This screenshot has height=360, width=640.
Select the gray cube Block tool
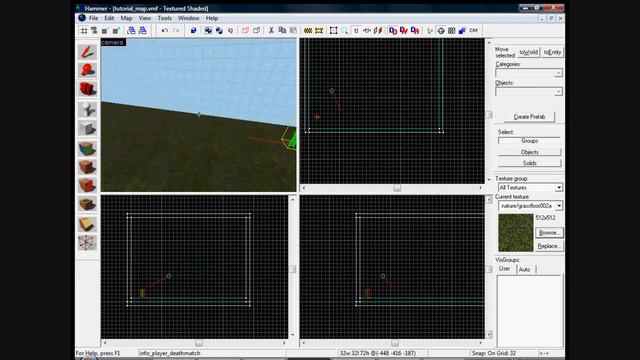pyautogui.click(x=87, y=128)
